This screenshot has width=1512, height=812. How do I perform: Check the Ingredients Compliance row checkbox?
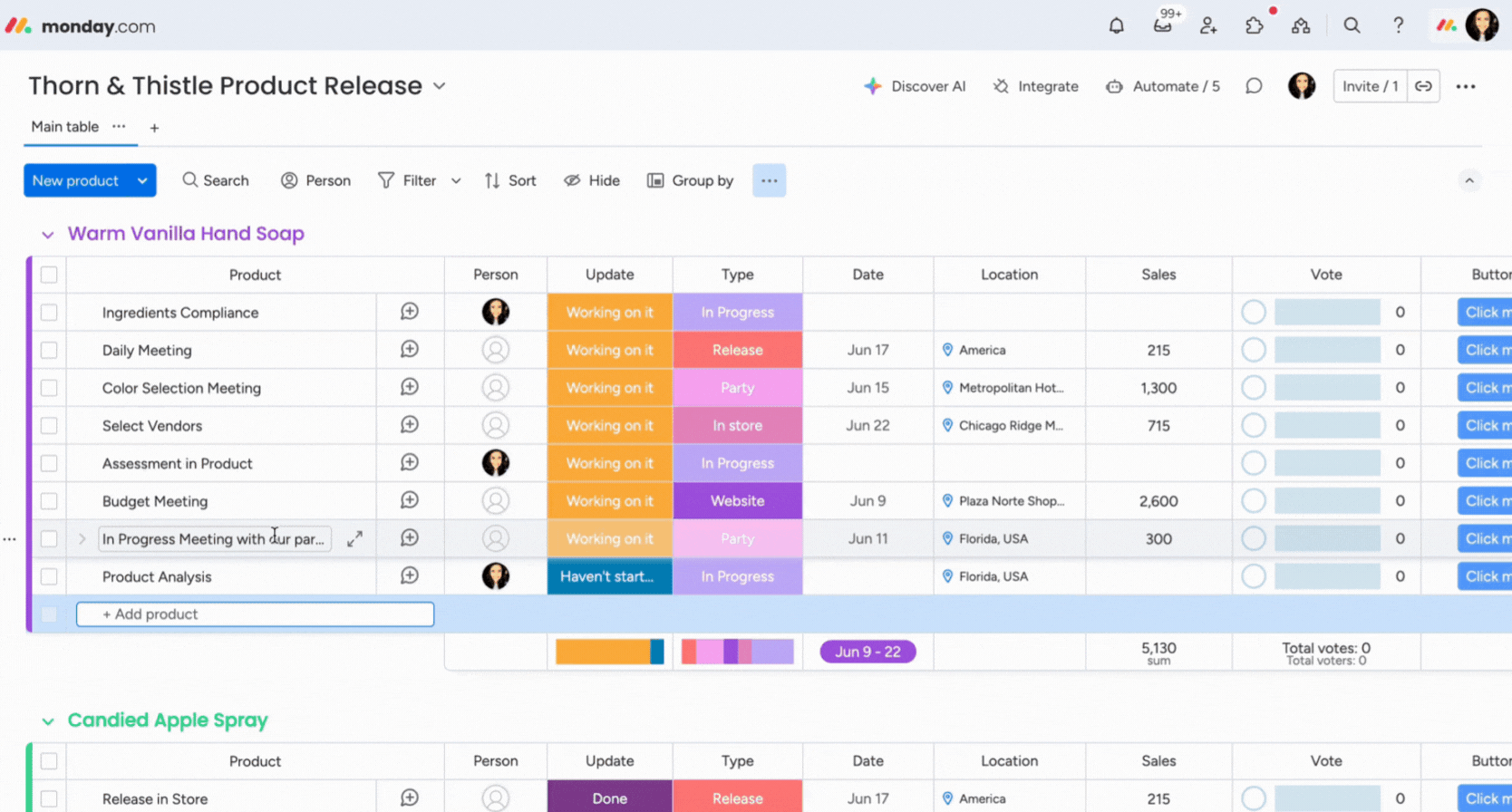[x=49, y=312]
